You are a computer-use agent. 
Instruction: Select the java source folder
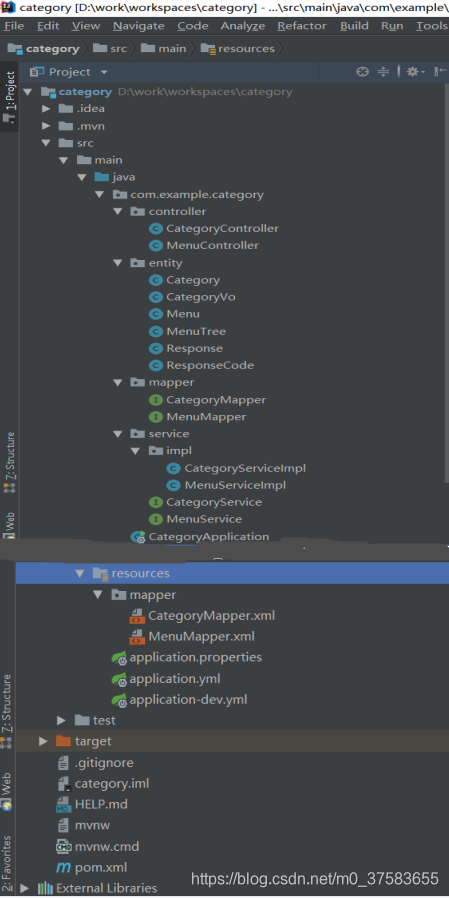tap(115, 178)
